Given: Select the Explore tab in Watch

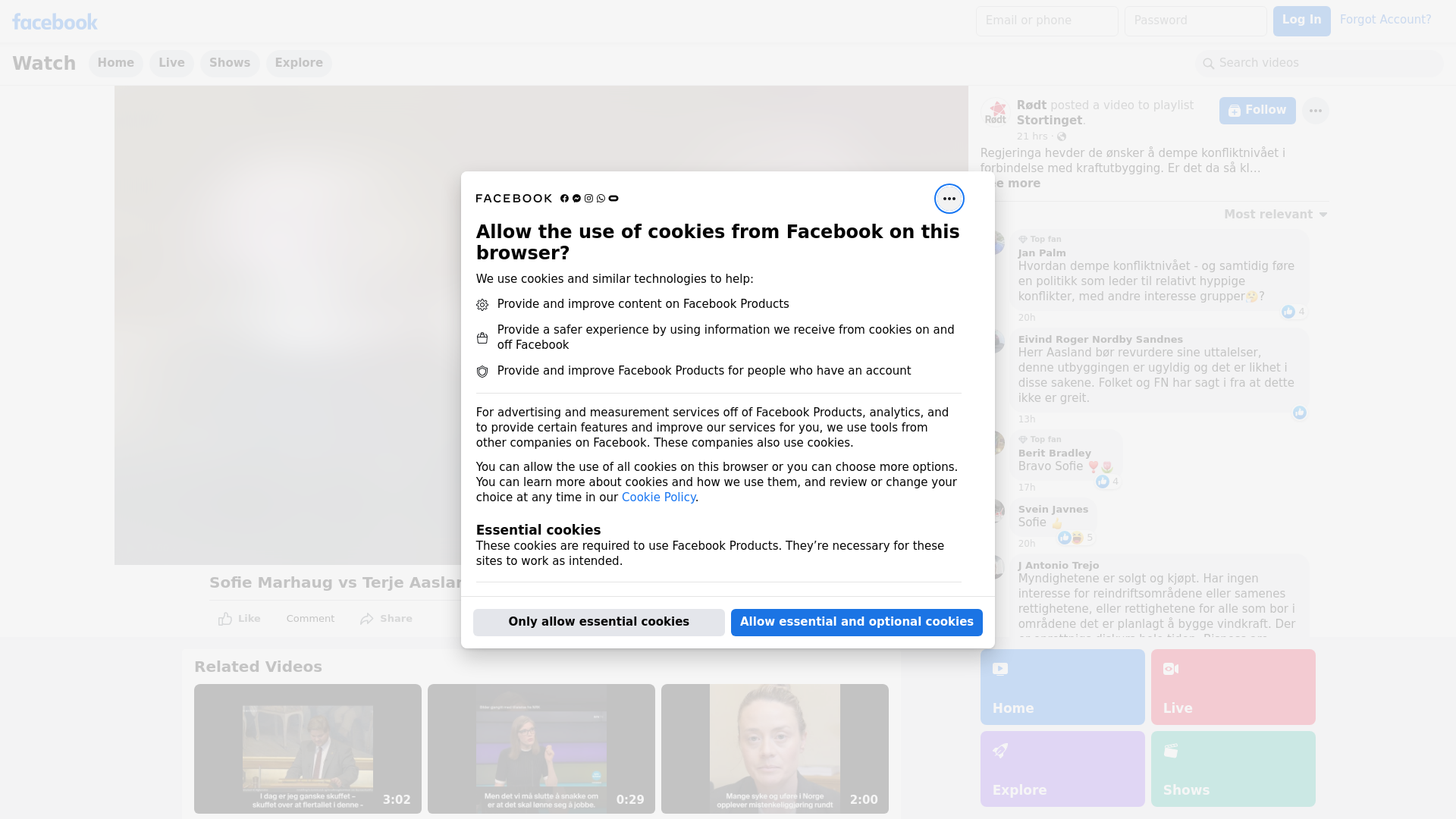Looking at the screenshot, I should point(299,63).
